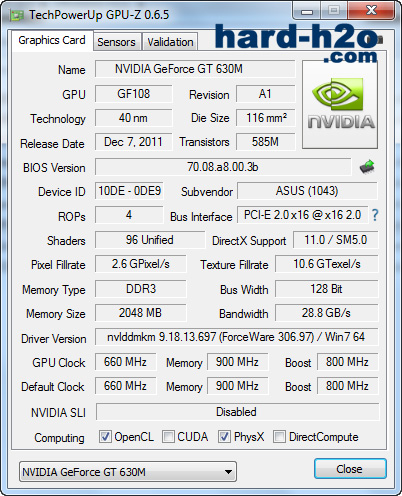Select the GPU value GF108
Viewport: 402px width, 496px height.
(x=134, y=94)
